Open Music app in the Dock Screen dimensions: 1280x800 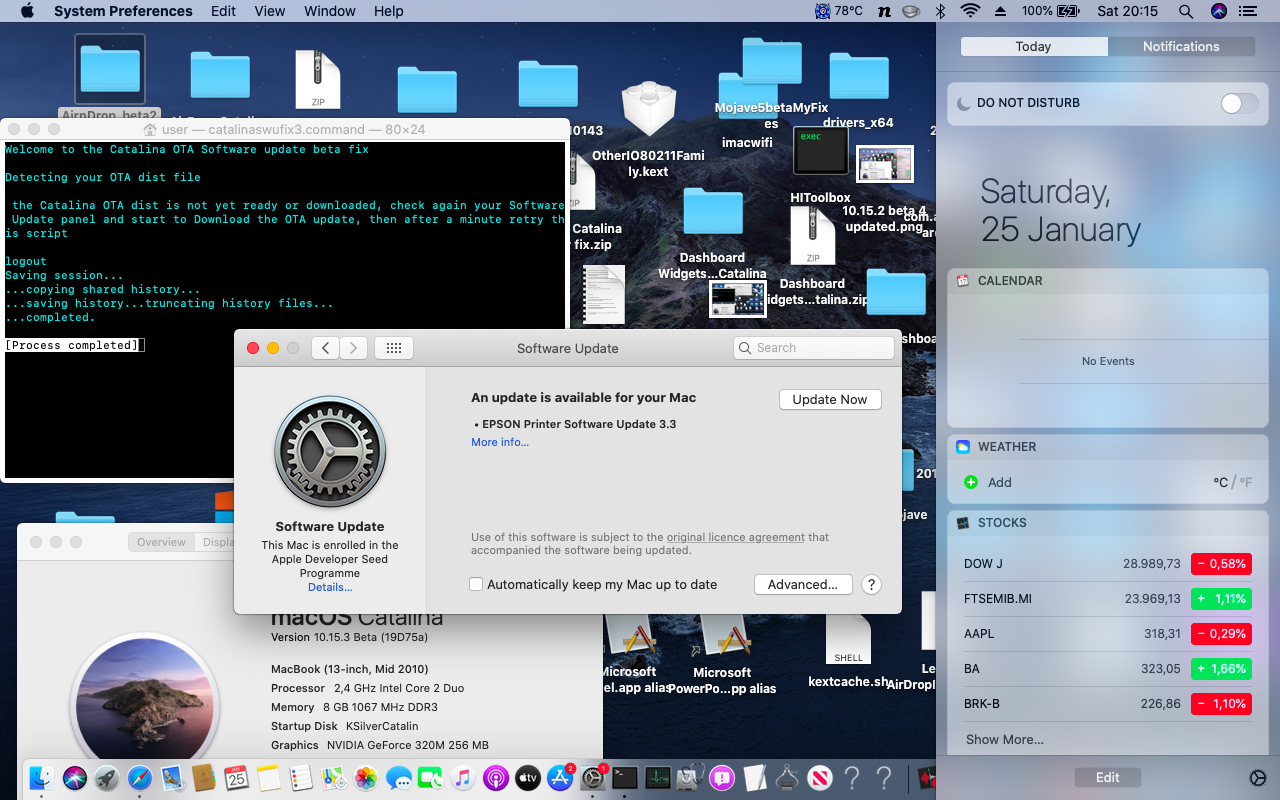462,778
